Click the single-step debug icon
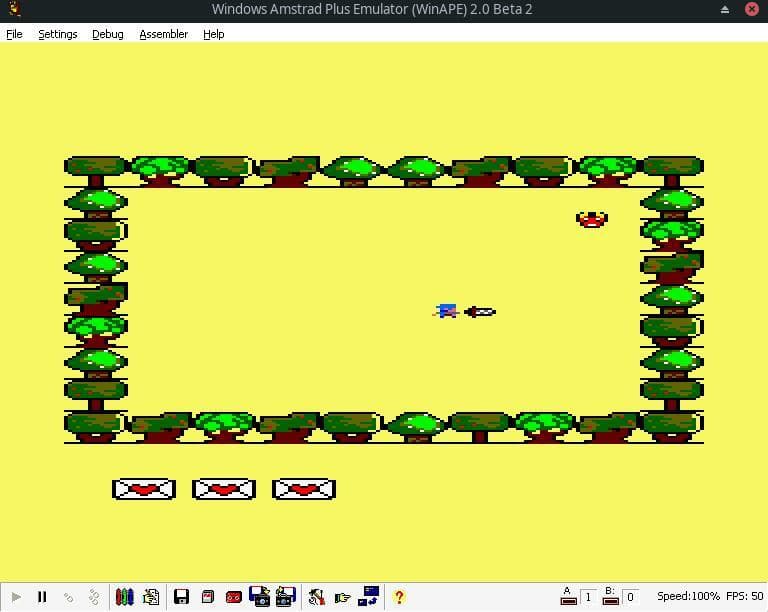The width and height of the screenshot is (768, 612). pyautogui.click(x=69, y=597)
